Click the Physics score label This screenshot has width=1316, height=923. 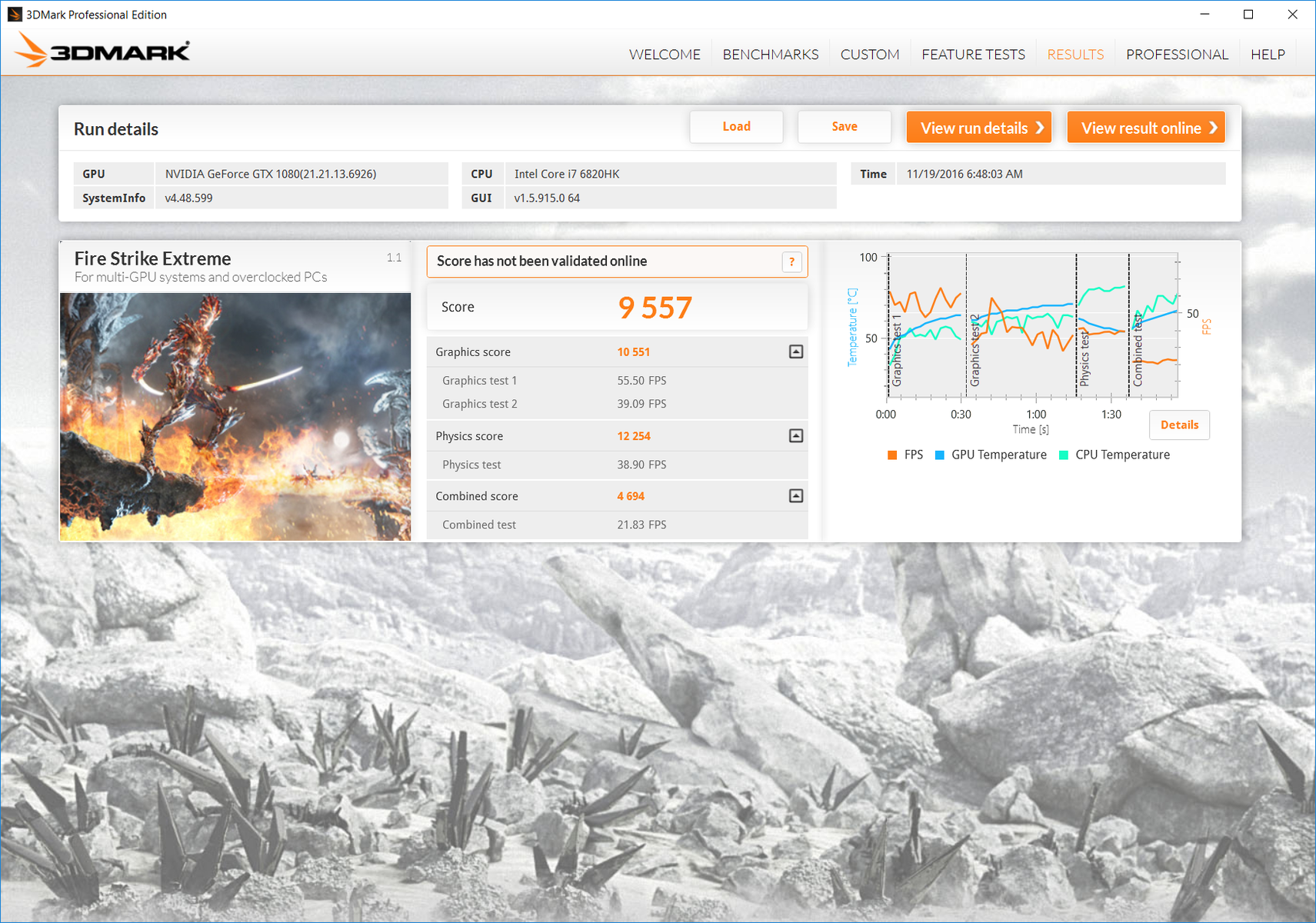pos(469,436)
